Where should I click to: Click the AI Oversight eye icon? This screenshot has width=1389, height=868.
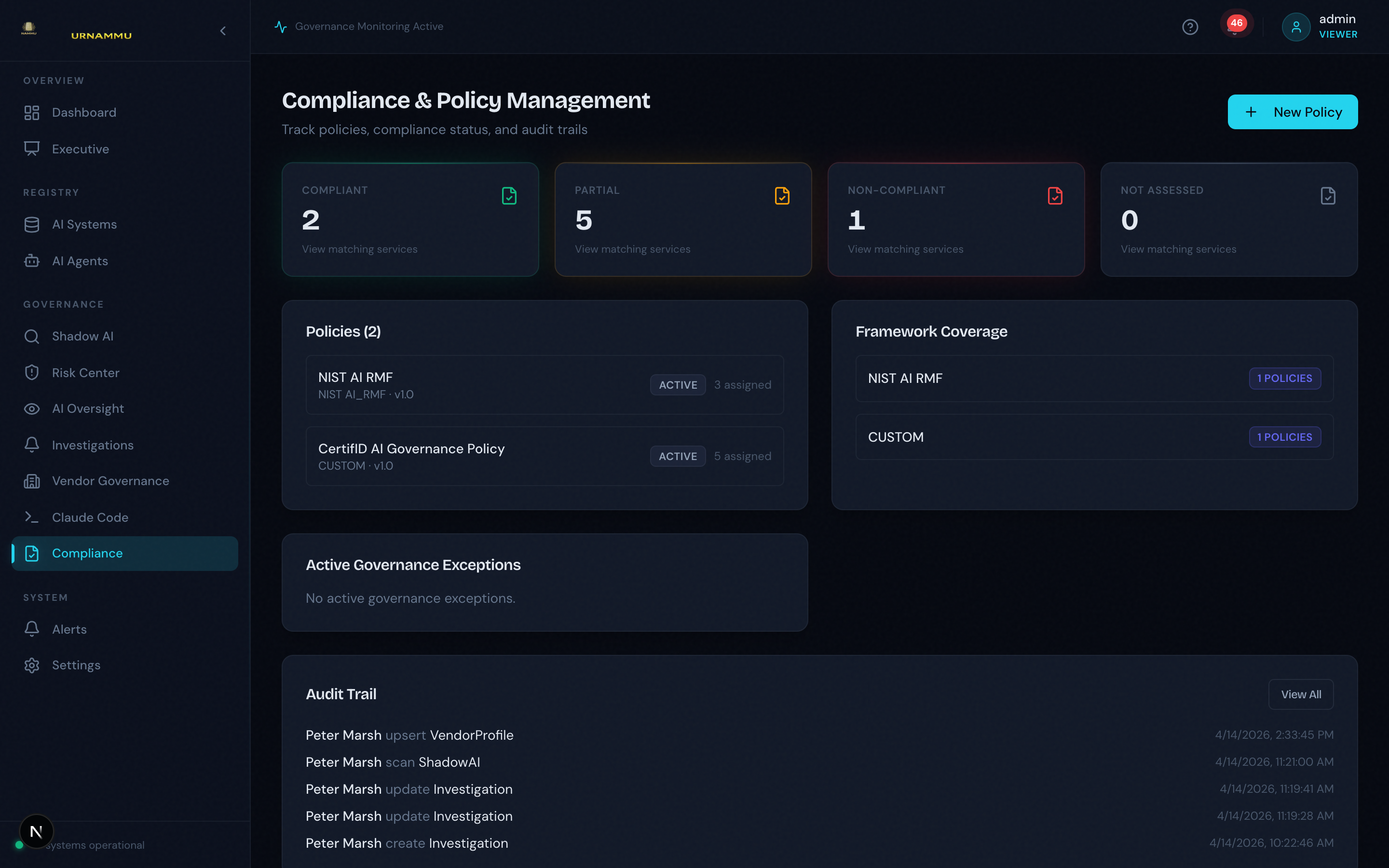tap(31, 408)
